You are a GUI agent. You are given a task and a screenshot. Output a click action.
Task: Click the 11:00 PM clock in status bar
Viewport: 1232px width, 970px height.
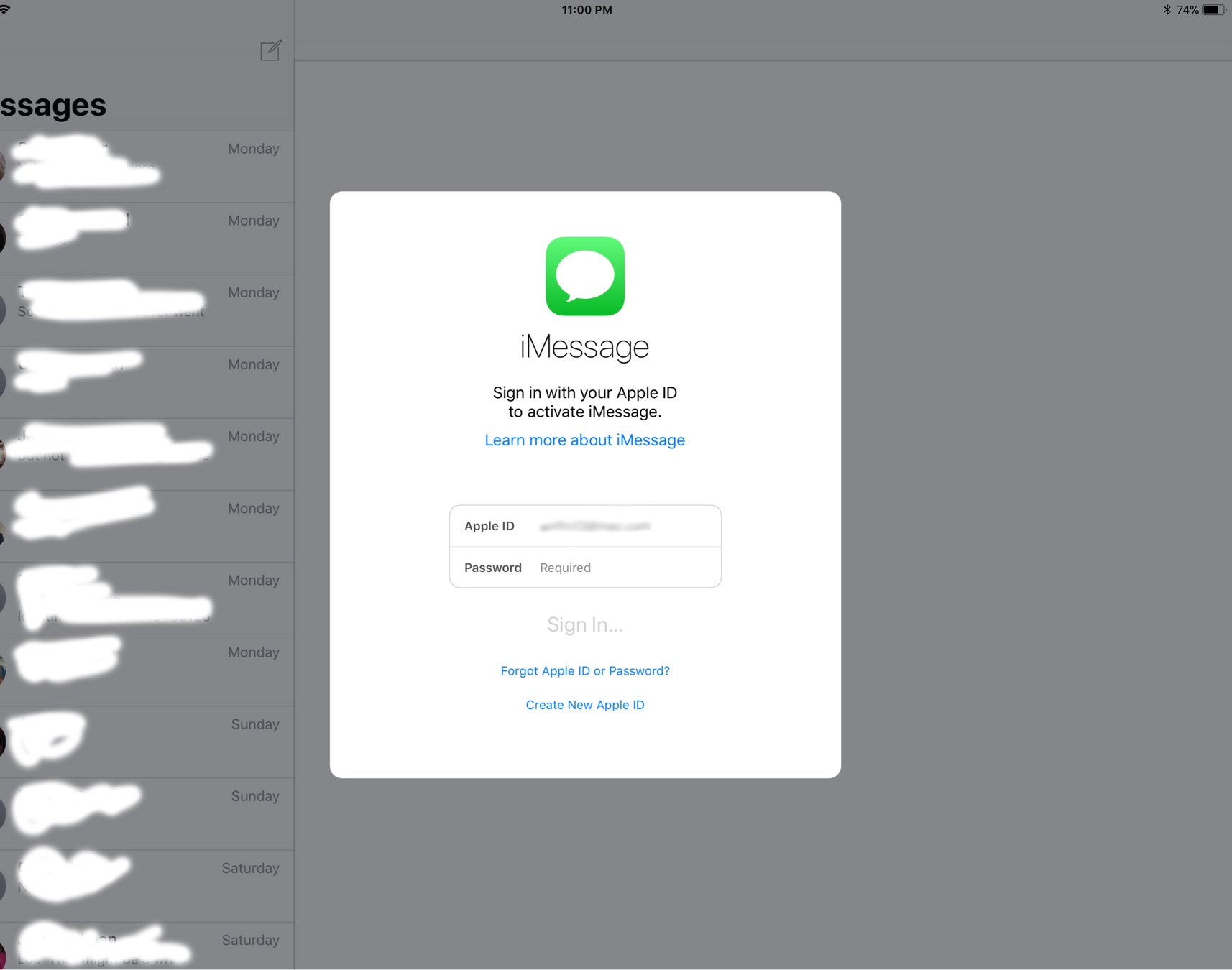coord(587,10)
